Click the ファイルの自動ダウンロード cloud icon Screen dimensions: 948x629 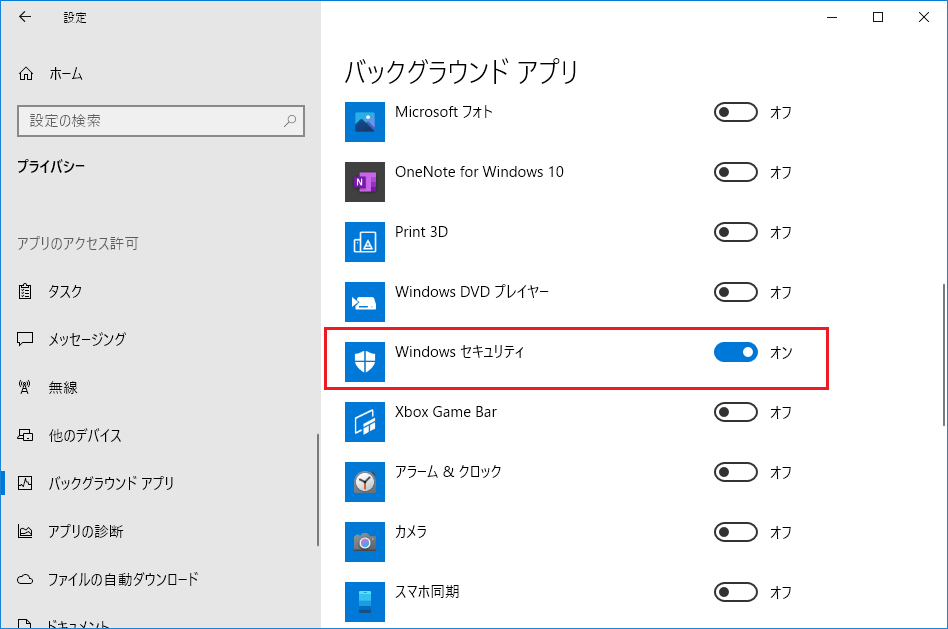[25, 579]
